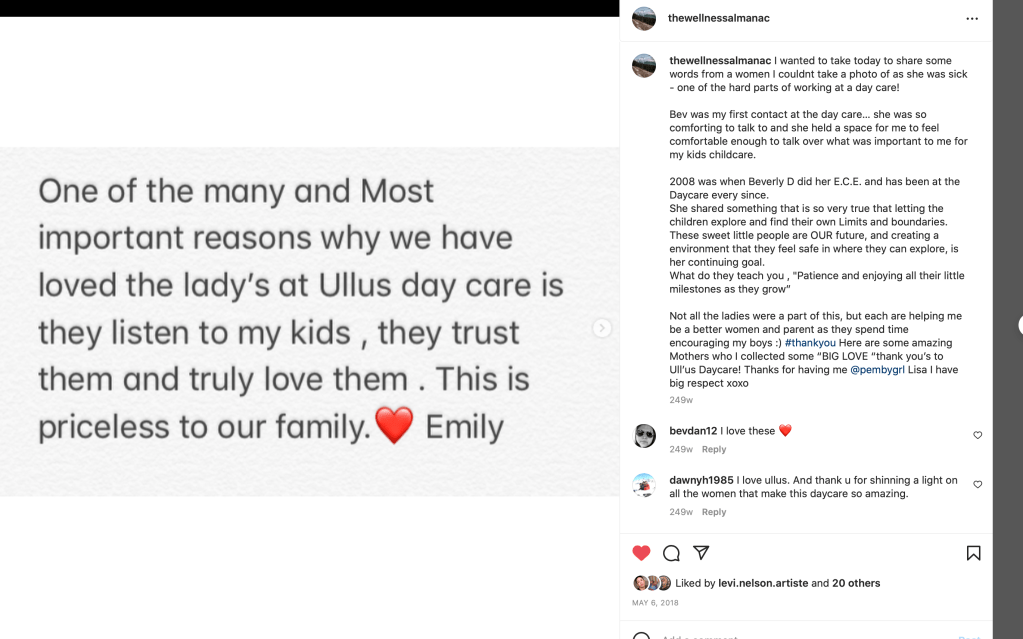The width and height of the screenshot is (1023, 639).
Task: Open the three-dot more options menu
Action: (971, 19)
